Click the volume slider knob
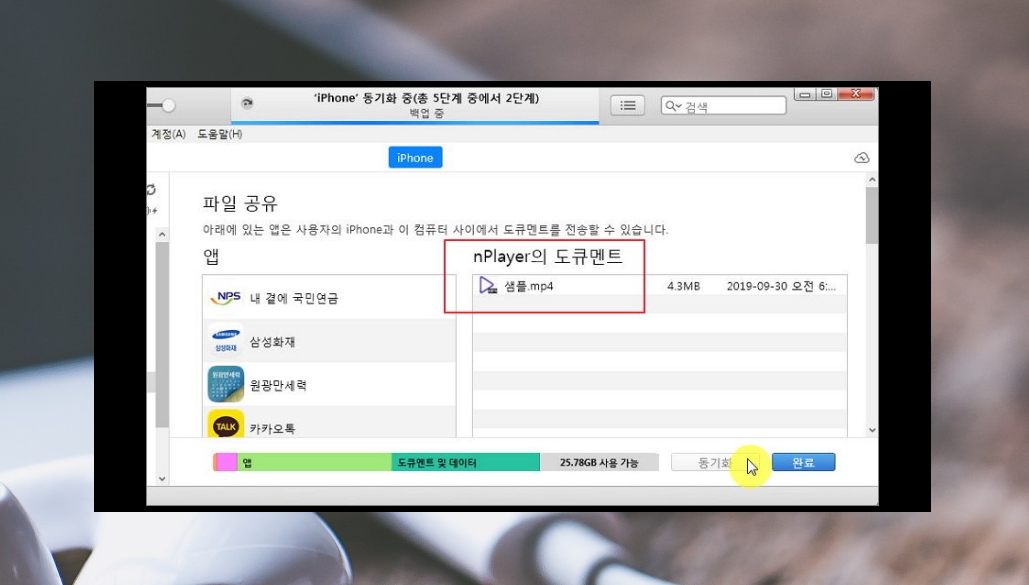Screen dimensions: 1029x585 (169, 105)
